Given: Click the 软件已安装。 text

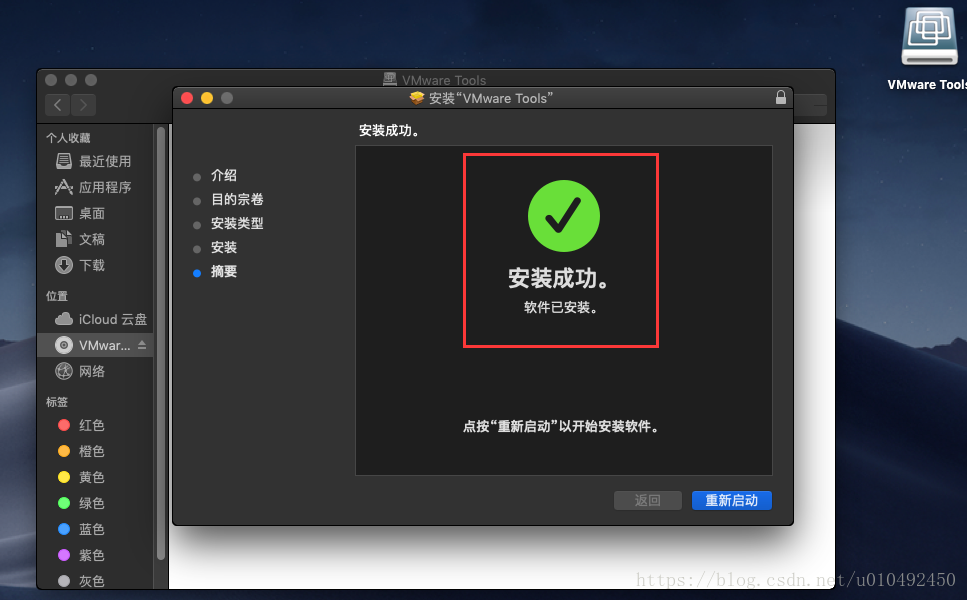Looking at the screenshot, I should pyautogui.click(x=561, y=308).
